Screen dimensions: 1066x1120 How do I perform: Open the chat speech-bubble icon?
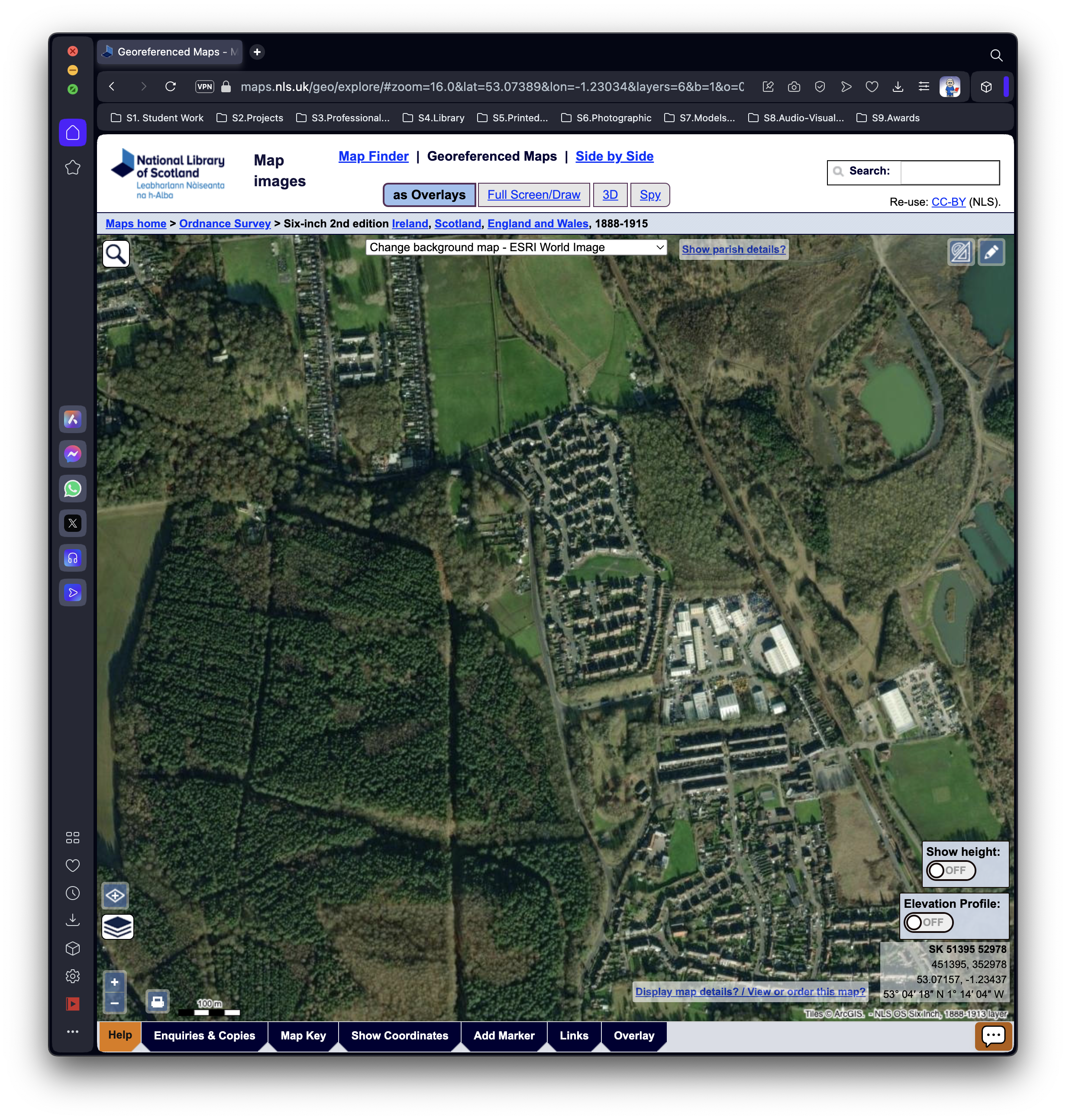993,1036
